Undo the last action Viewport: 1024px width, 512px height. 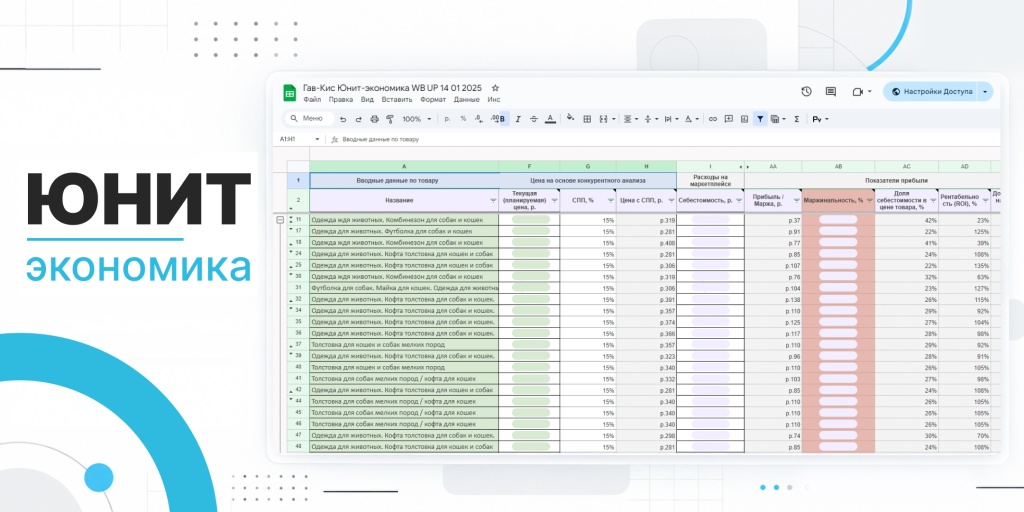(x=344, y=119)
